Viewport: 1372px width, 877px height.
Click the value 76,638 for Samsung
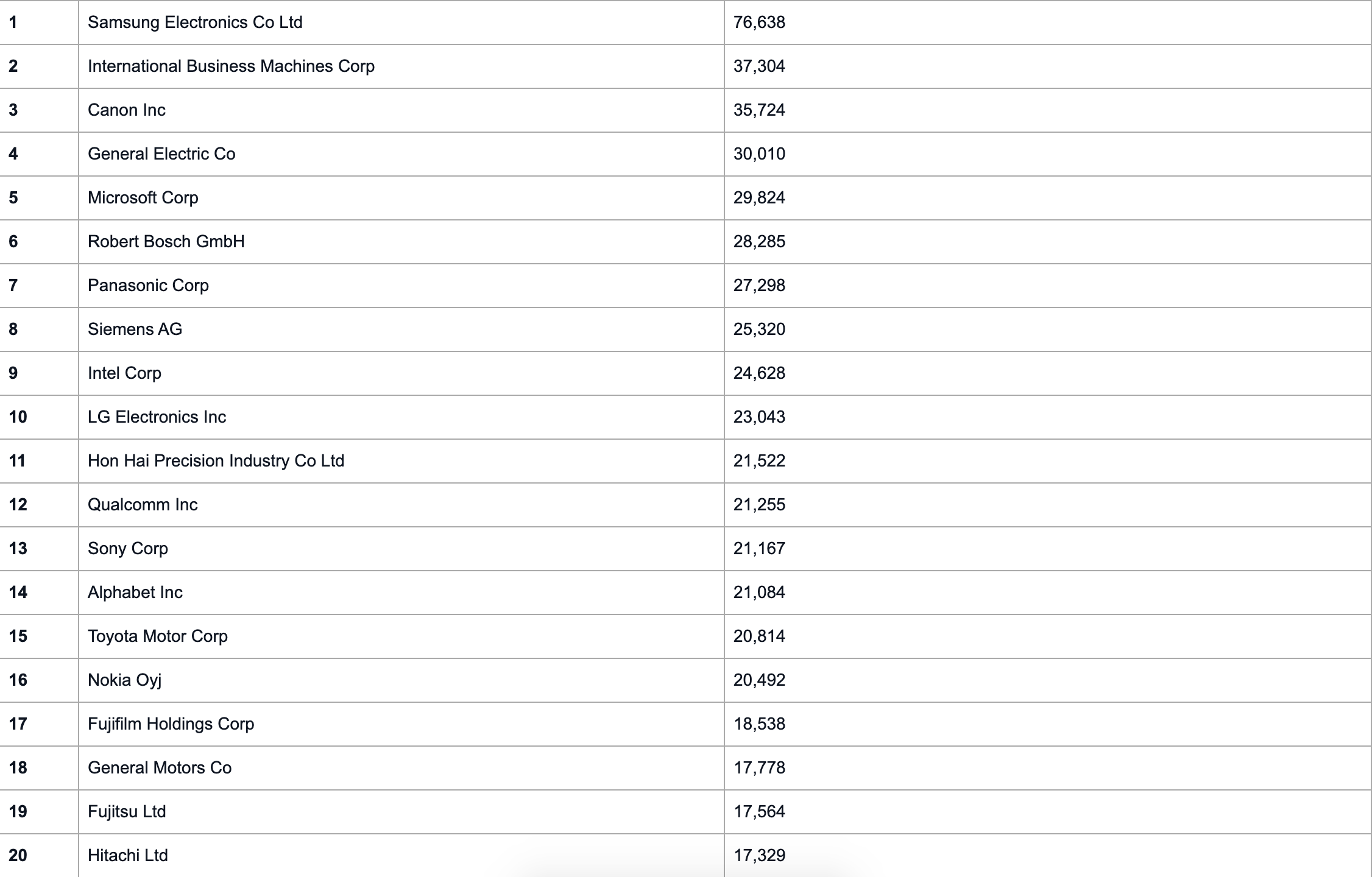click(759, 23)
